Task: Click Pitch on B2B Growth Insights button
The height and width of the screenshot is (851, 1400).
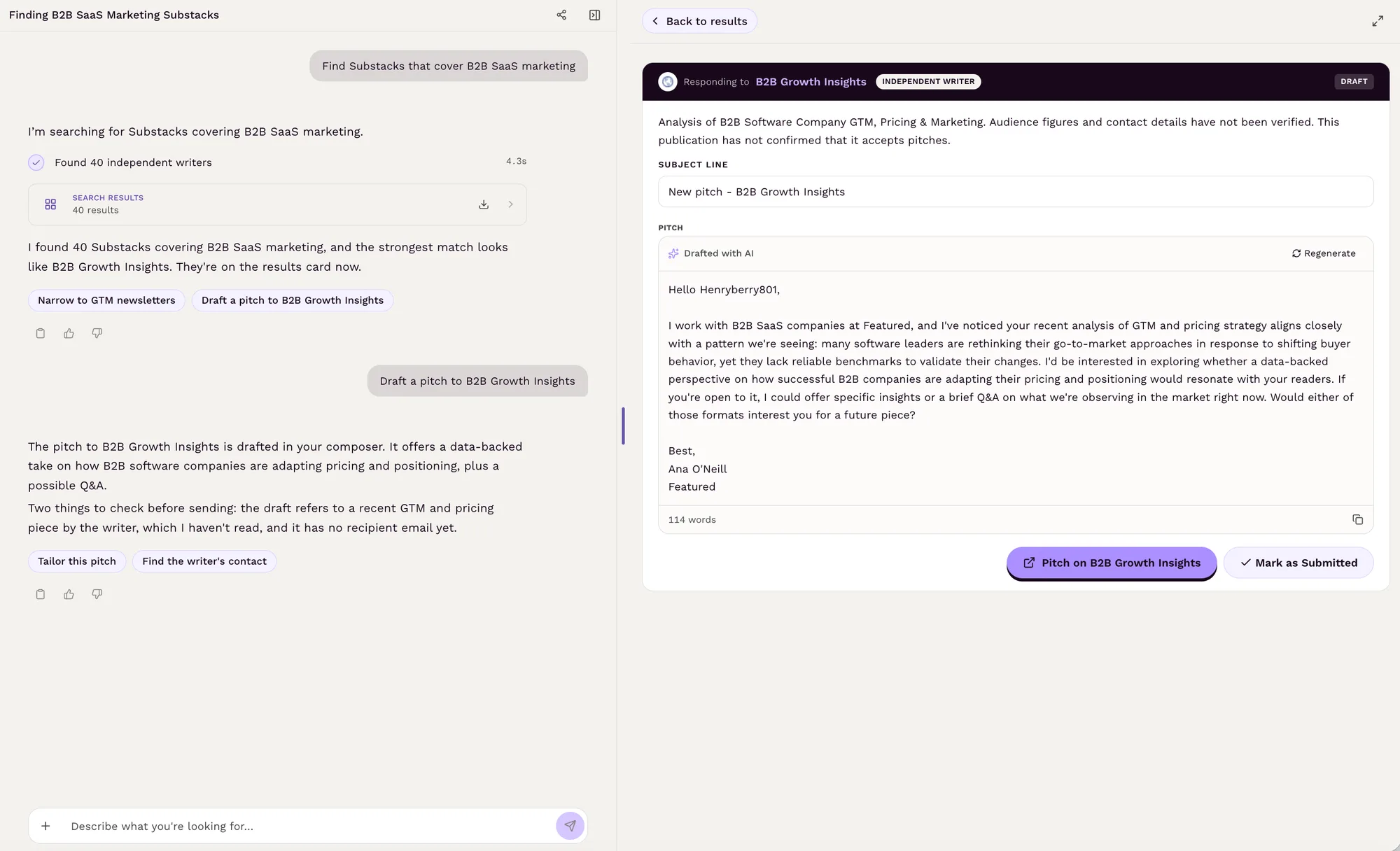Action: coord(1112,563)
